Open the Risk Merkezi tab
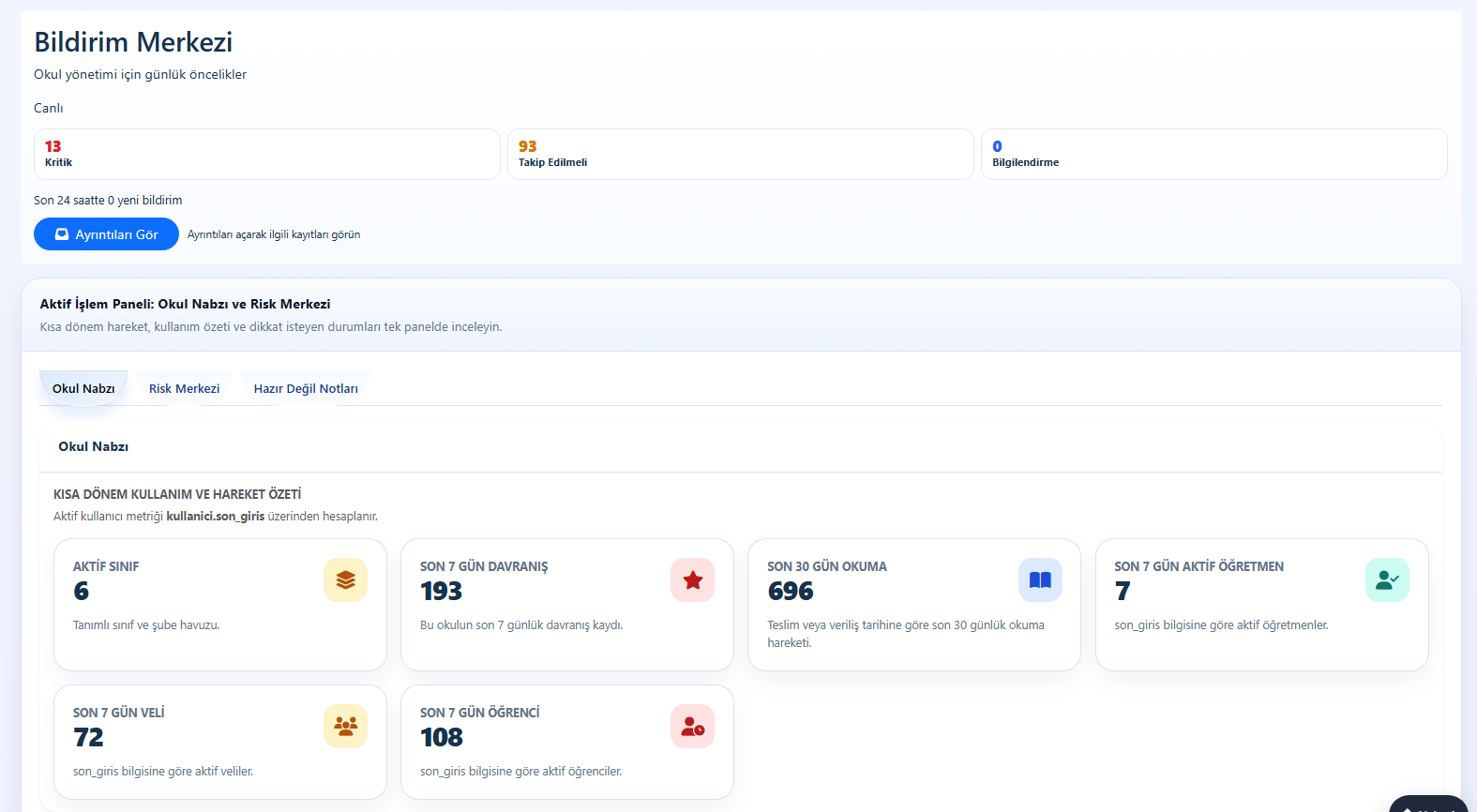Viewport: 1477px width, 812px height. (184, 388)
